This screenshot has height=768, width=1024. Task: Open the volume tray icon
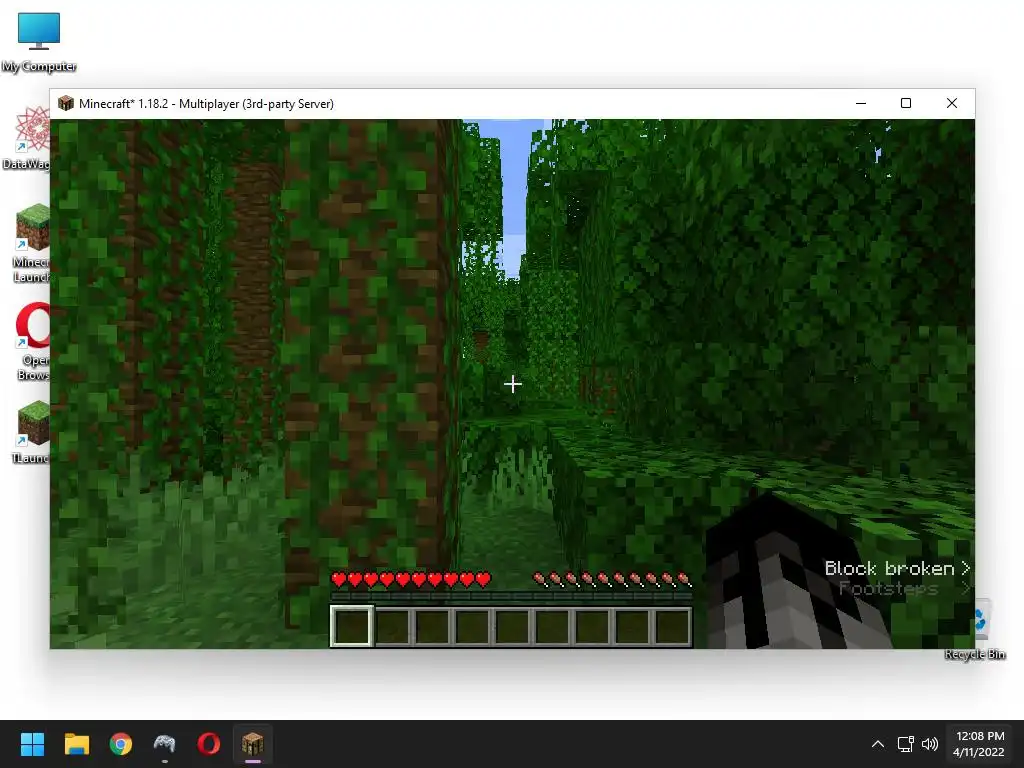point(930,744)
